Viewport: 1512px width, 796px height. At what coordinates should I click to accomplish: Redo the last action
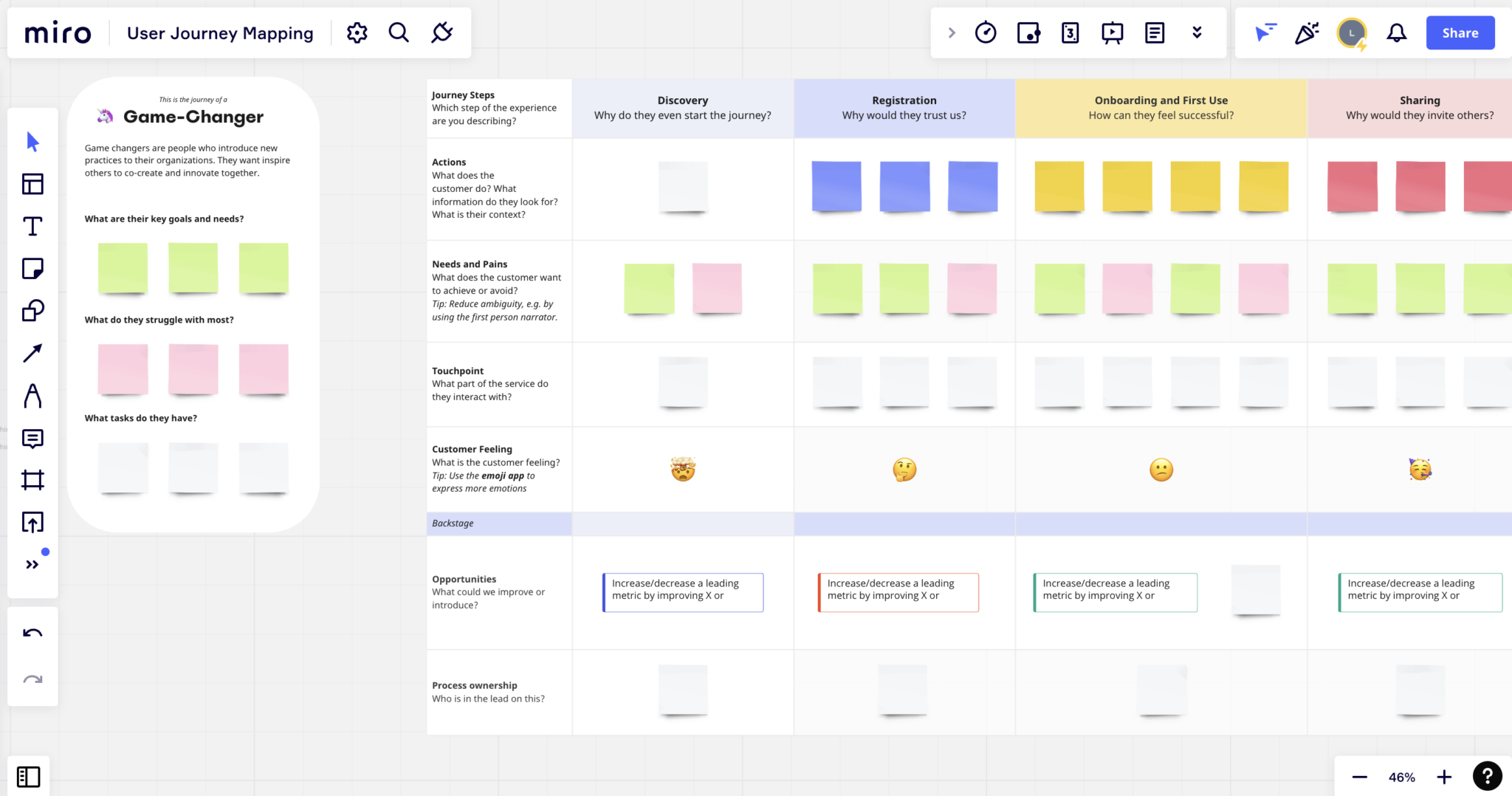tap(32, 679)
